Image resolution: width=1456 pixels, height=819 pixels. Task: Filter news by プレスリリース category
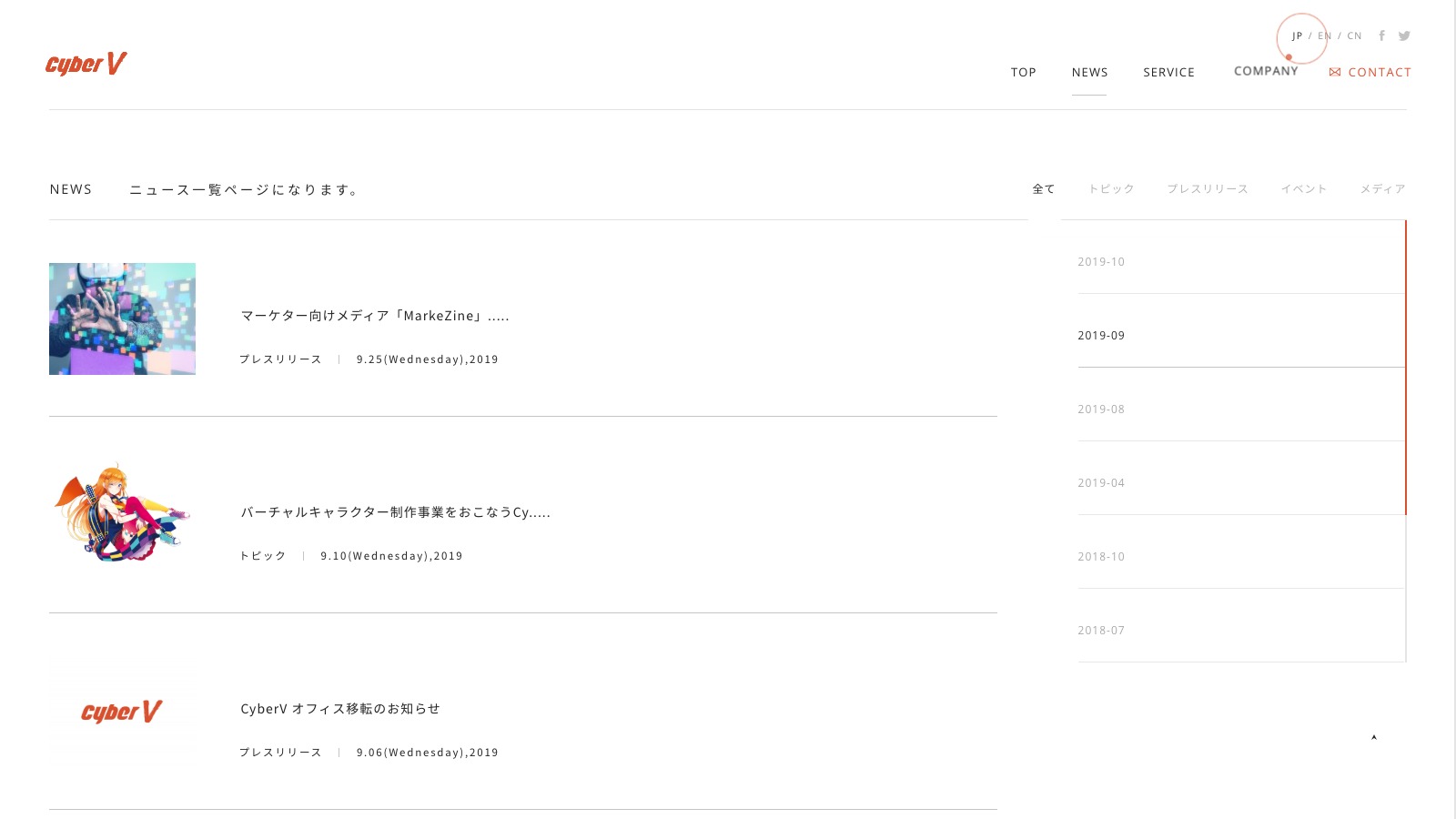1208,189
